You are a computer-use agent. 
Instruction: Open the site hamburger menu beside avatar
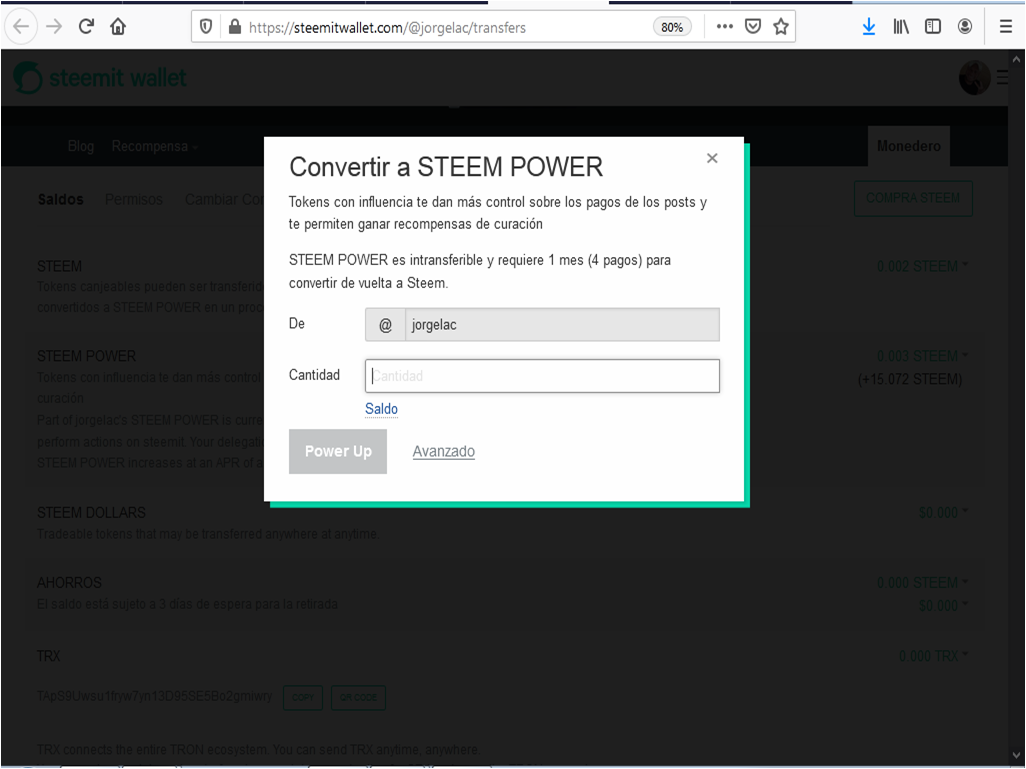[1003, 78]
